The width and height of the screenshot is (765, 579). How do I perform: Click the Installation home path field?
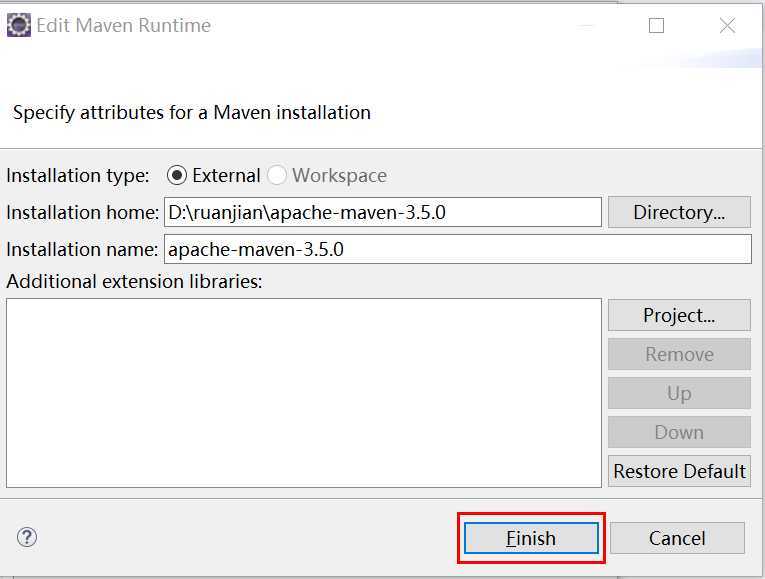point(382,212)
